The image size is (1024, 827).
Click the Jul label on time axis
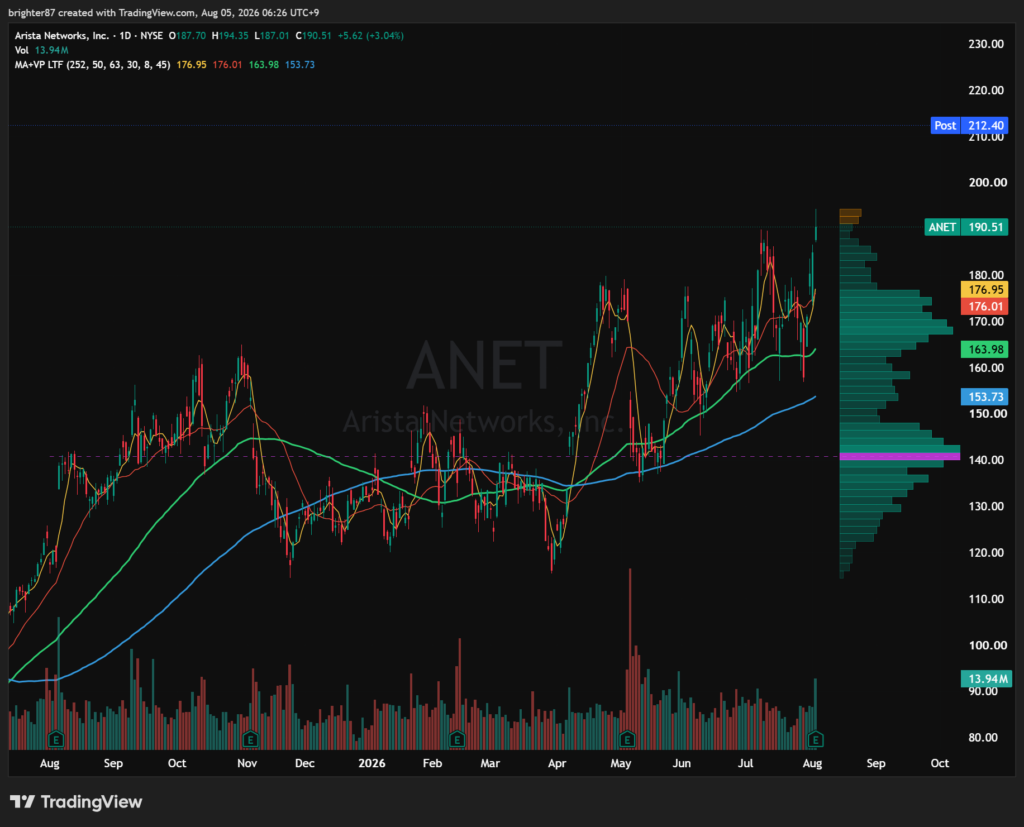[x=745, y=763]
